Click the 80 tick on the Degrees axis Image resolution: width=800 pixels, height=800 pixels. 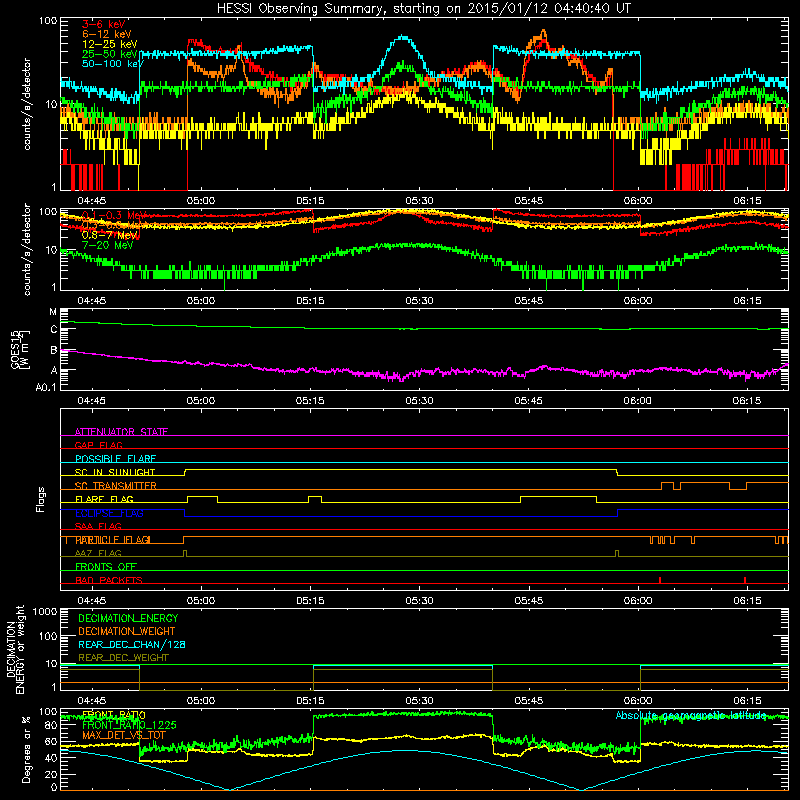pyautogui.click(x=51, y=726)
